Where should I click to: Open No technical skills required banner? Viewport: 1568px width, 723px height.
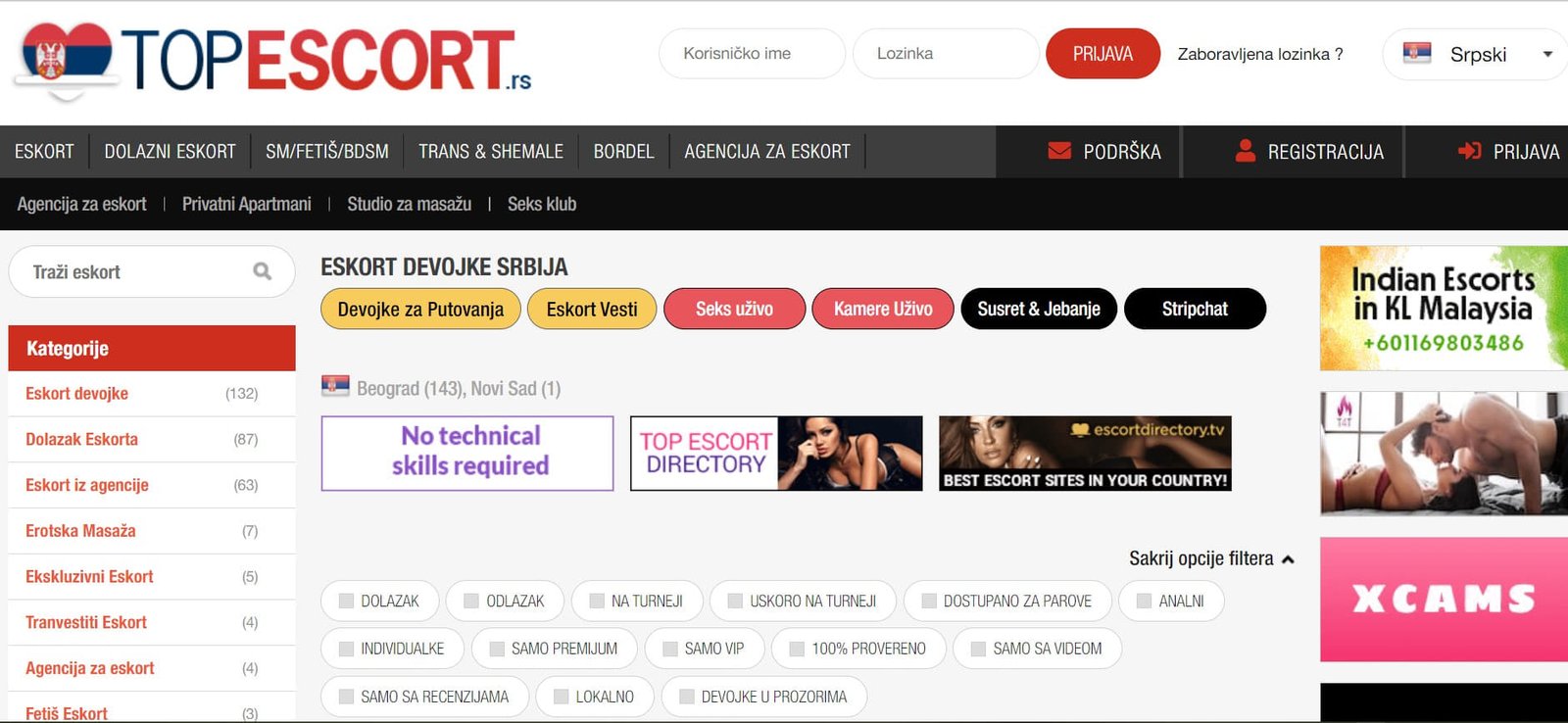click(467, 454)
